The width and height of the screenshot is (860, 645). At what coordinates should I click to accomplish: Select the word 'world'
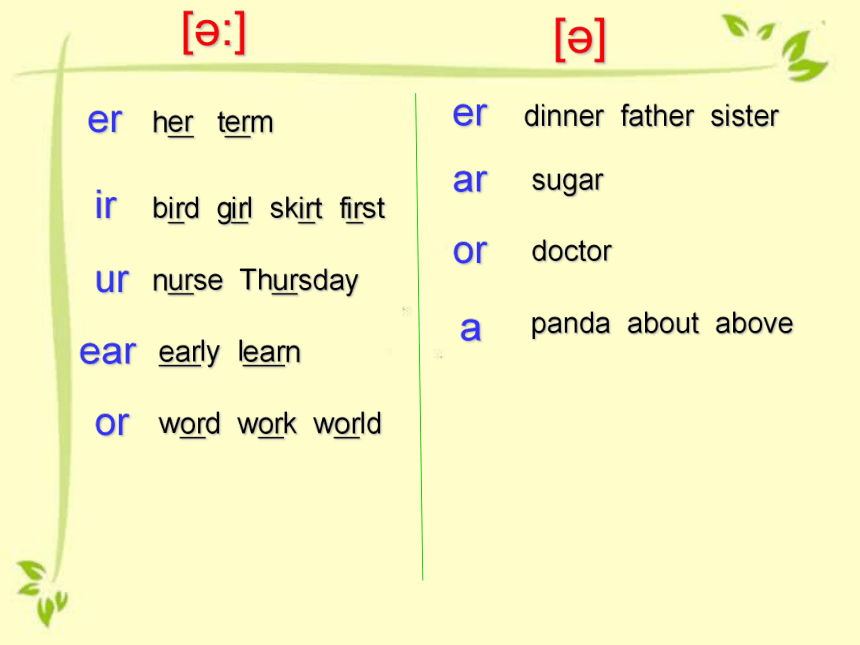click(x=347, y=424)
